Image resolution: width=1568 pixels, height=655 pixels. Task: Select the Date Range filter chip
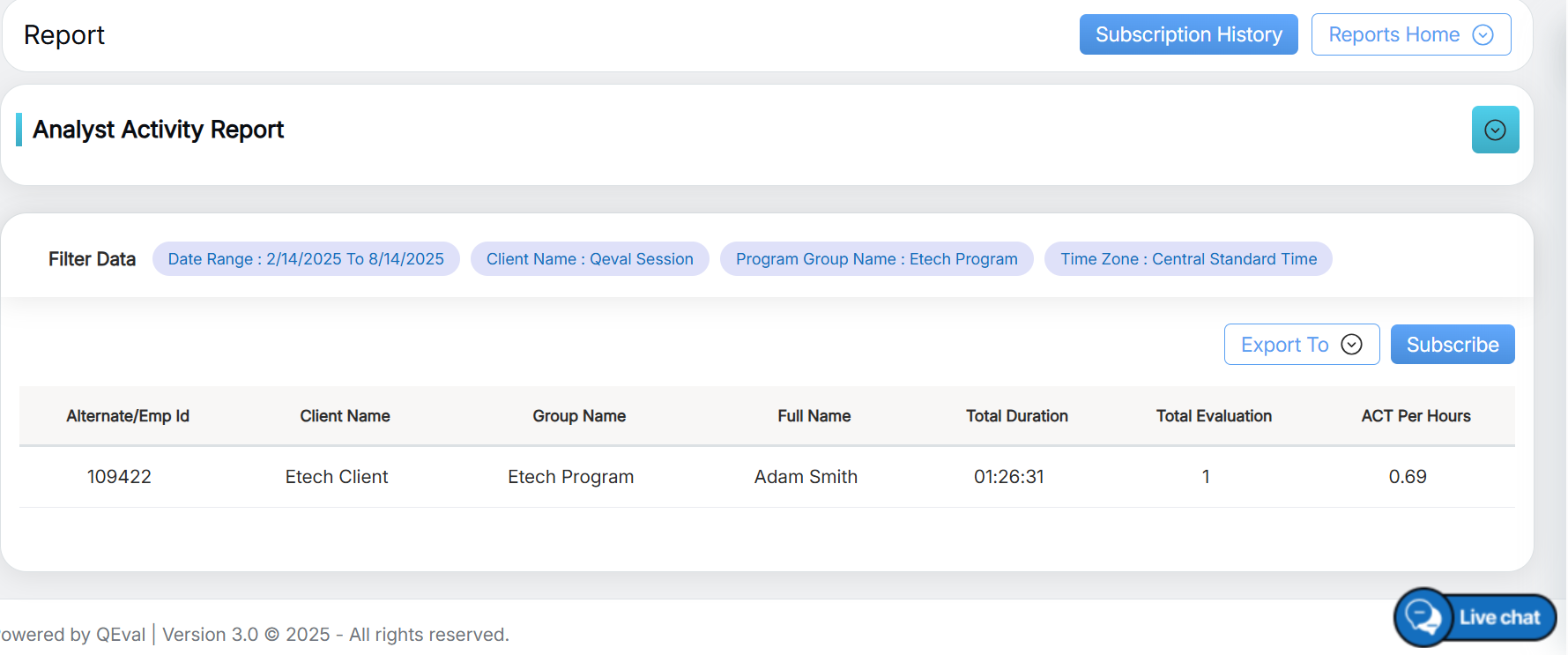[x=306, y=259]
